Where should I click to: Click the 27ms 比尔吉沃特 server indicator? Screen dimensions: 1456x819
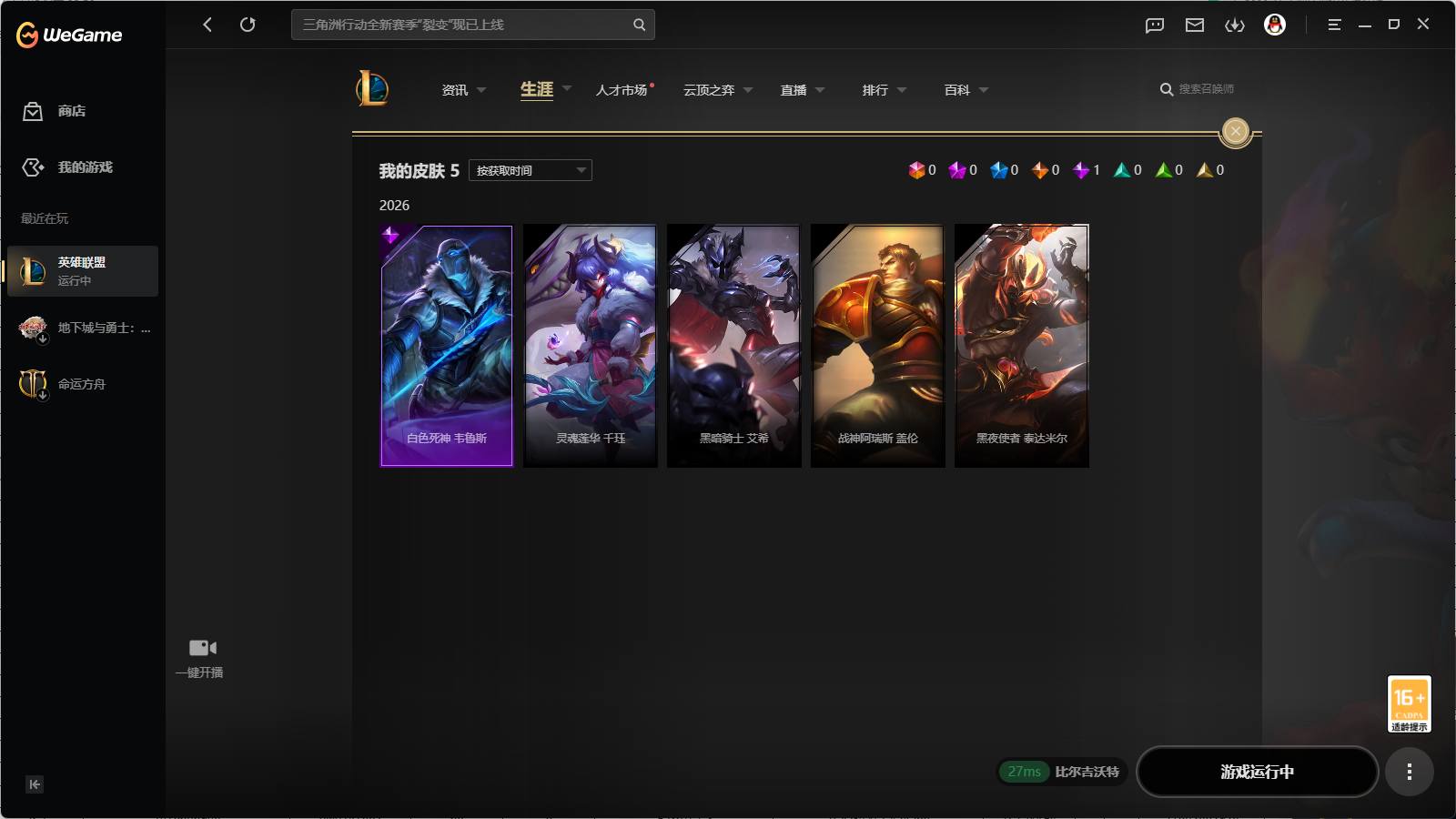pyautogui.click(x=1062, y=772)
